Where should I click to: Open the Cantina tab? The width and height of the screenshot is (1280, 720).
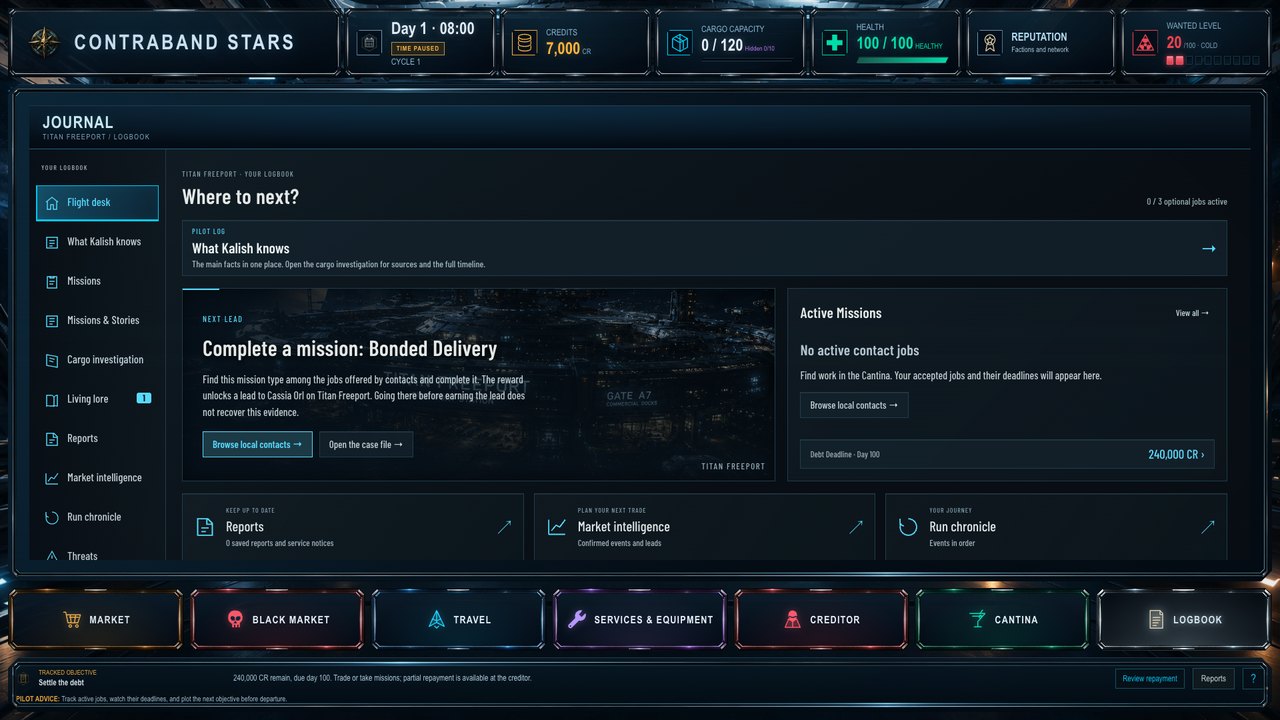point(1002,619)
